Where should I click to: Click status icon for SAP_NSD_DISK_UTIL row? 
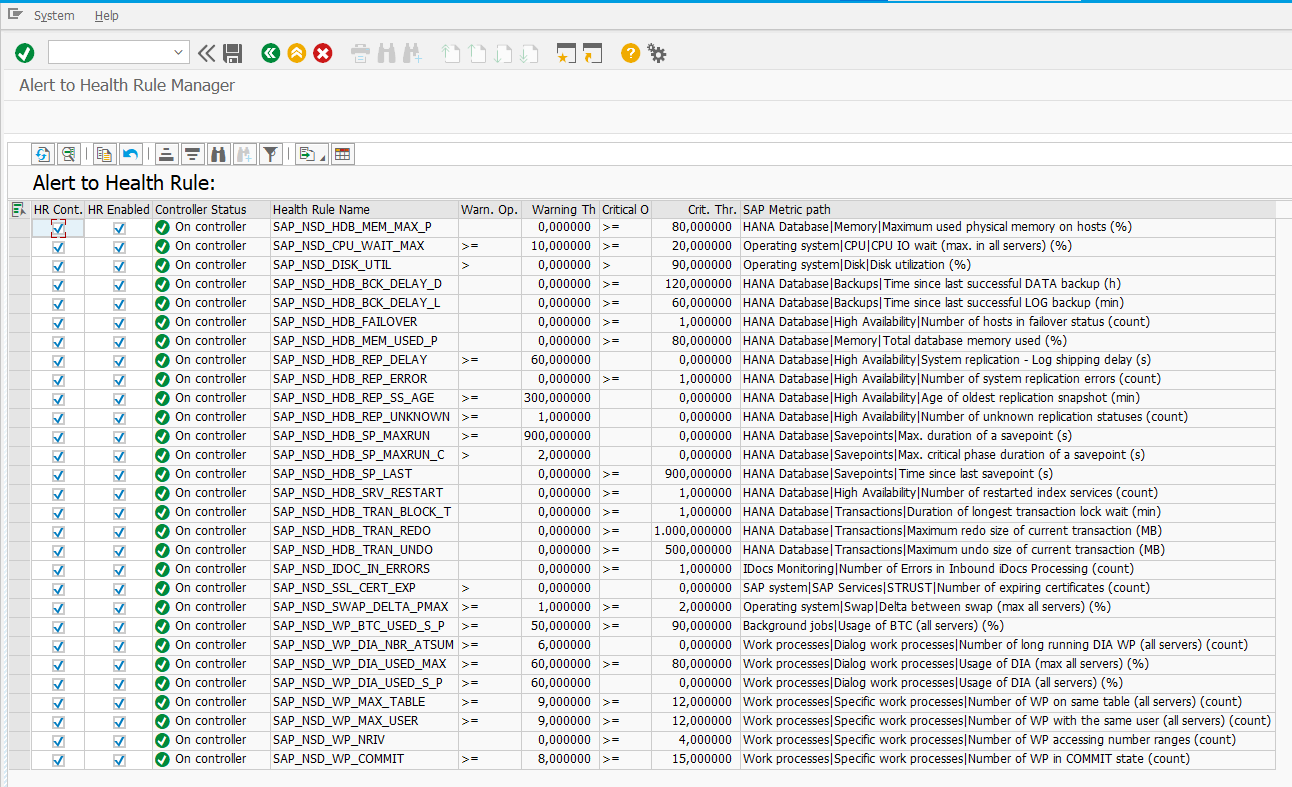pos(162,265)
